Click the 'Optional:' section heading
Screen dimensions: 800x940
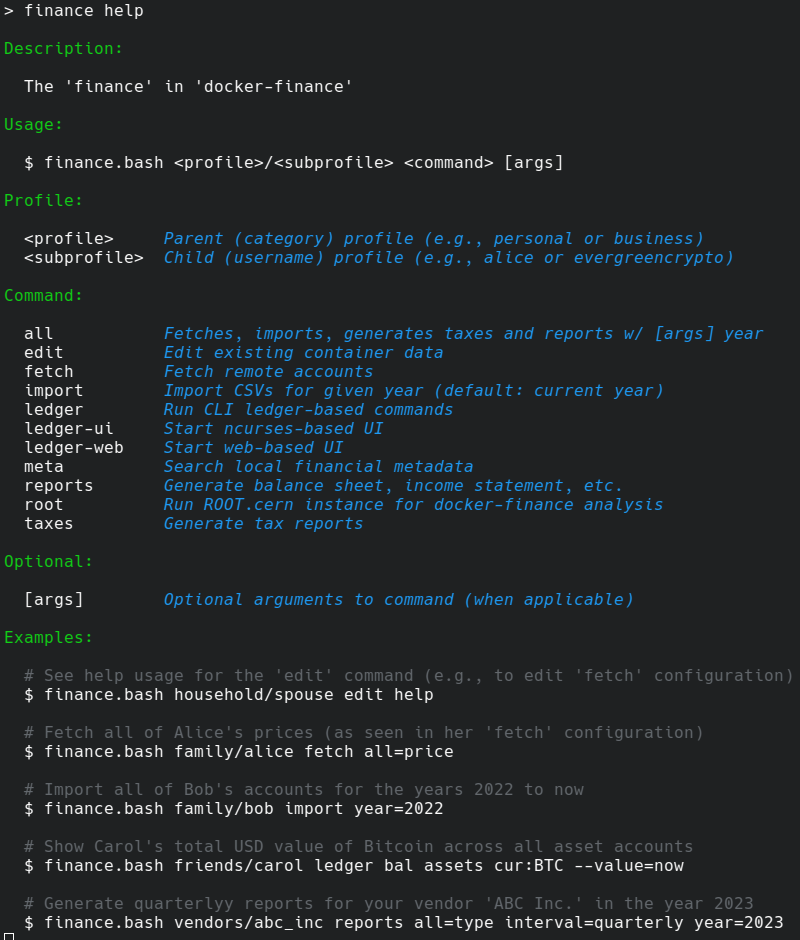tap(49, 561)
